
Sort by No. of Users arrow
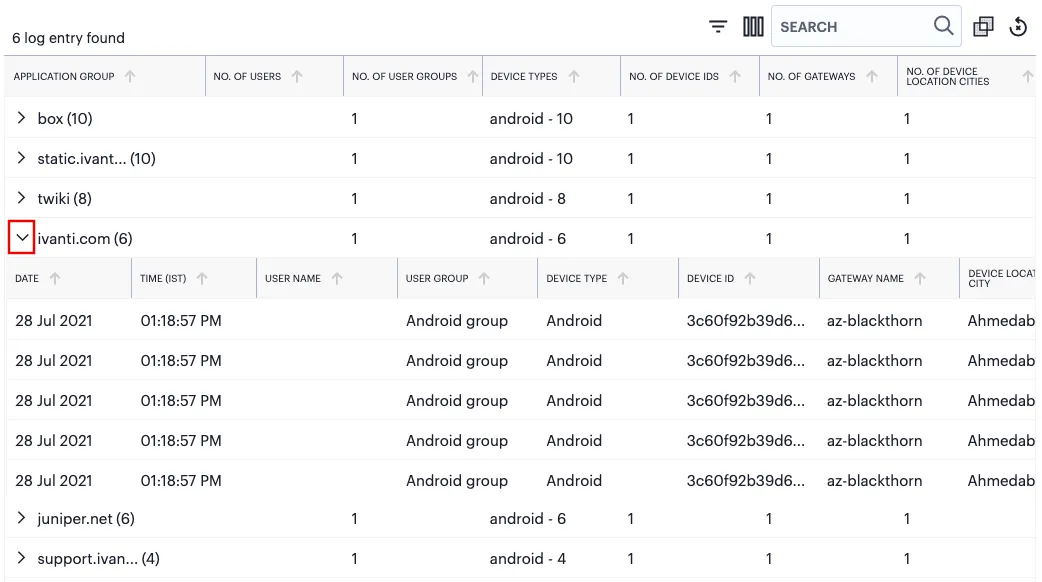(x=297, y=76)
